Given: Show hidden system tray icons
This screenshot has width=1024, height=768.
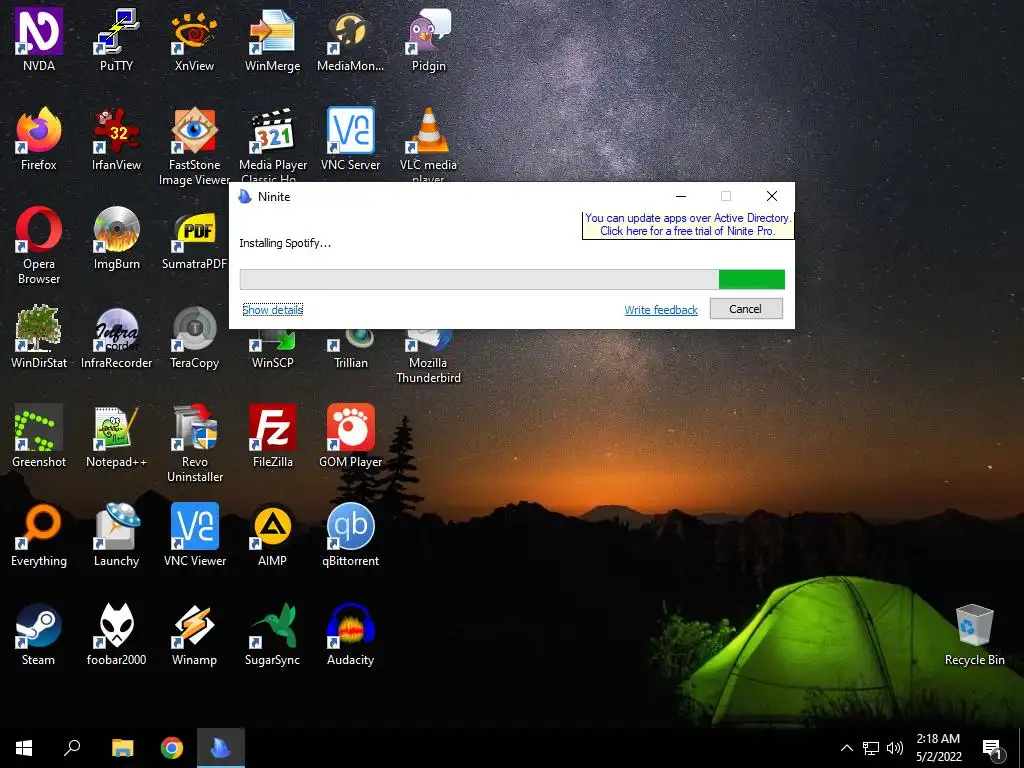Looking at the screenshot, I should [846, 748].
